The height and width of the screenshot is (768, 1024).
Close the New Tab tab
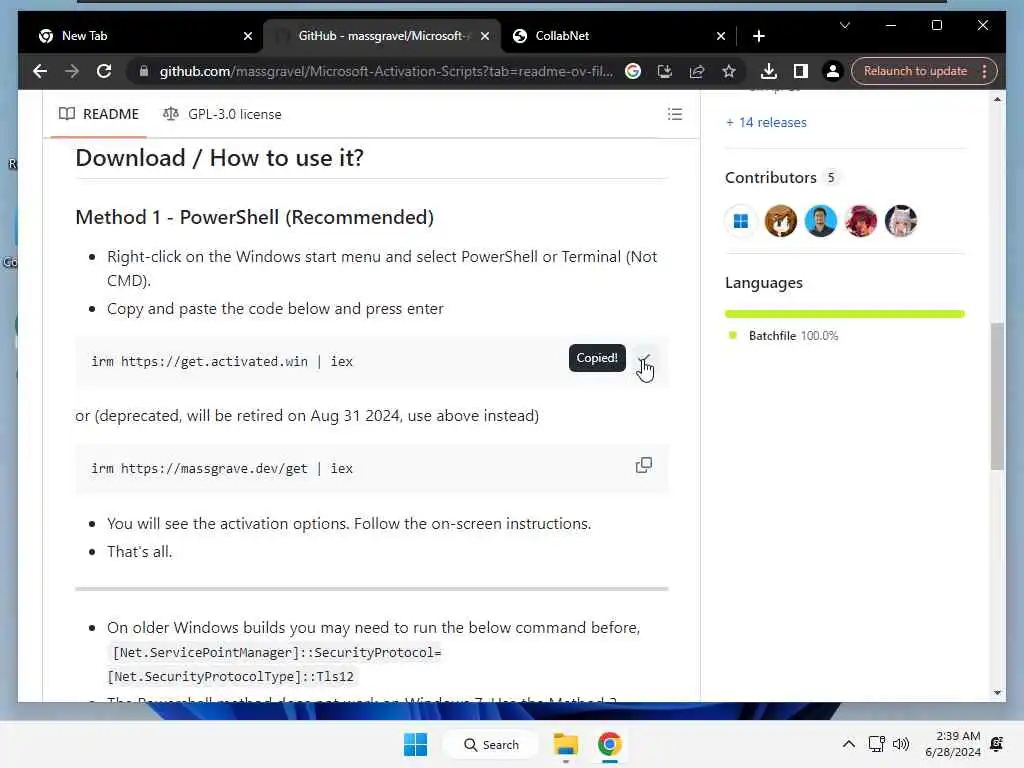coord(248,36)
